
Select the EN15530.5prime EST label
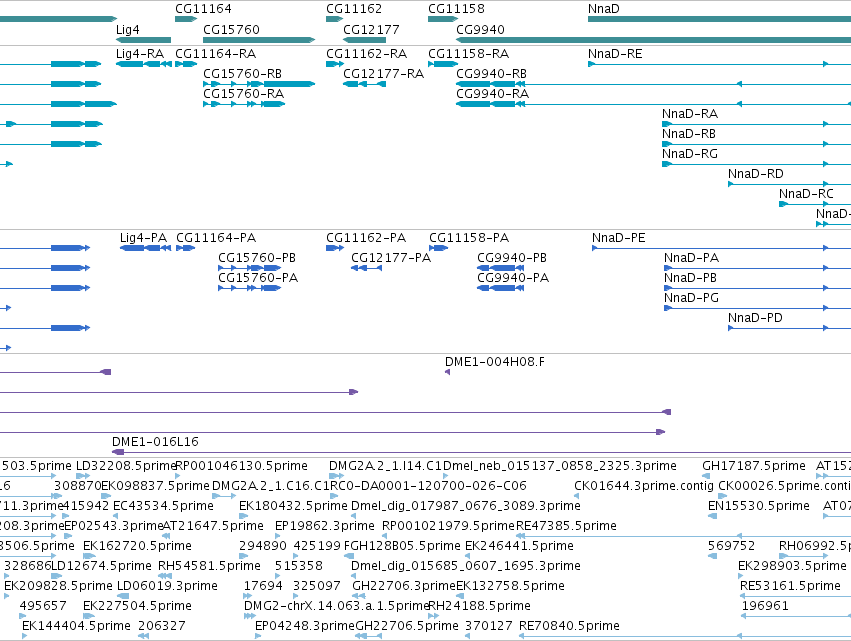coord(759,506)
